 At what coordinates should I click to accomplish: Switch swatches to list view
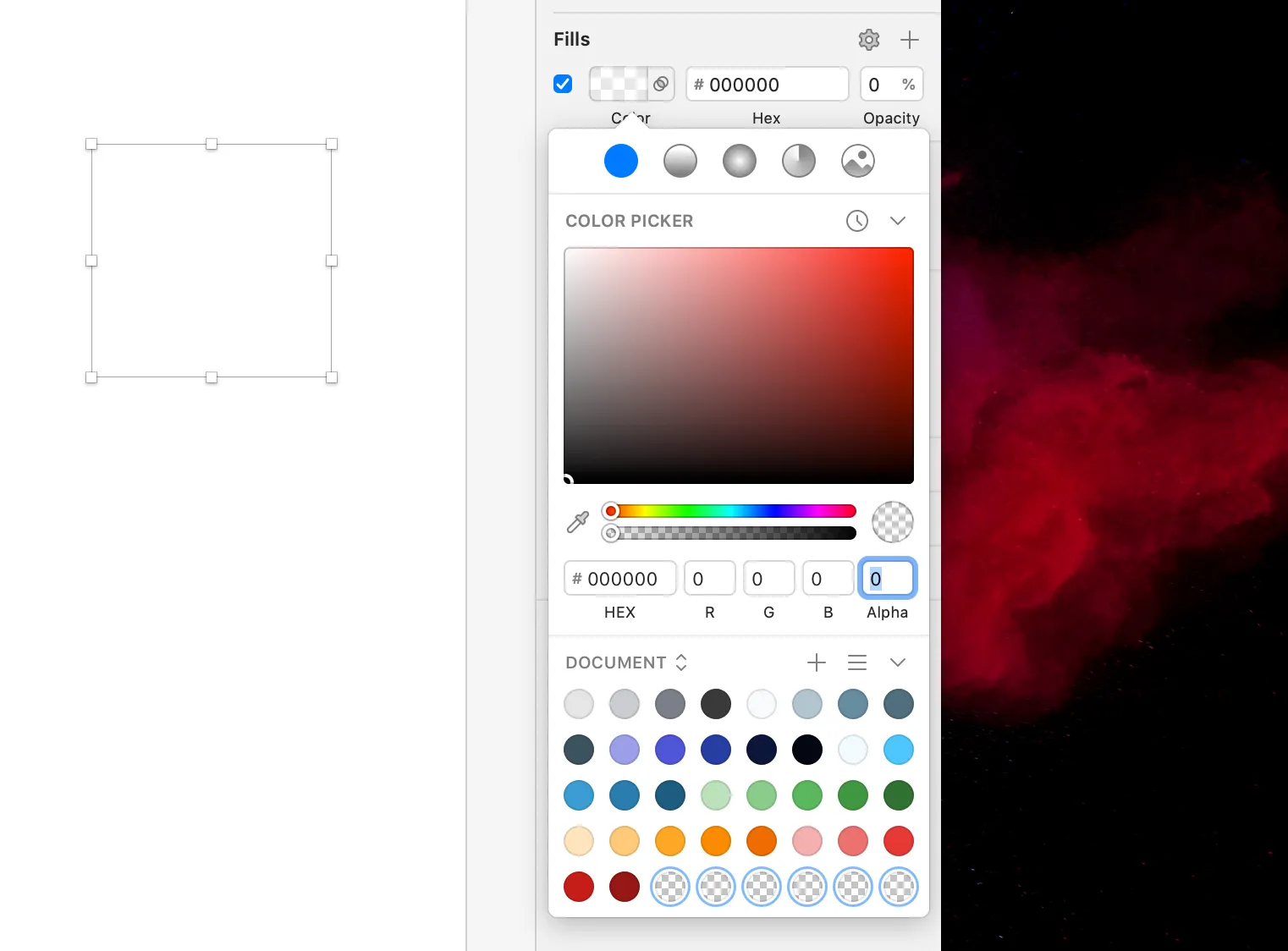click(856, 662)
